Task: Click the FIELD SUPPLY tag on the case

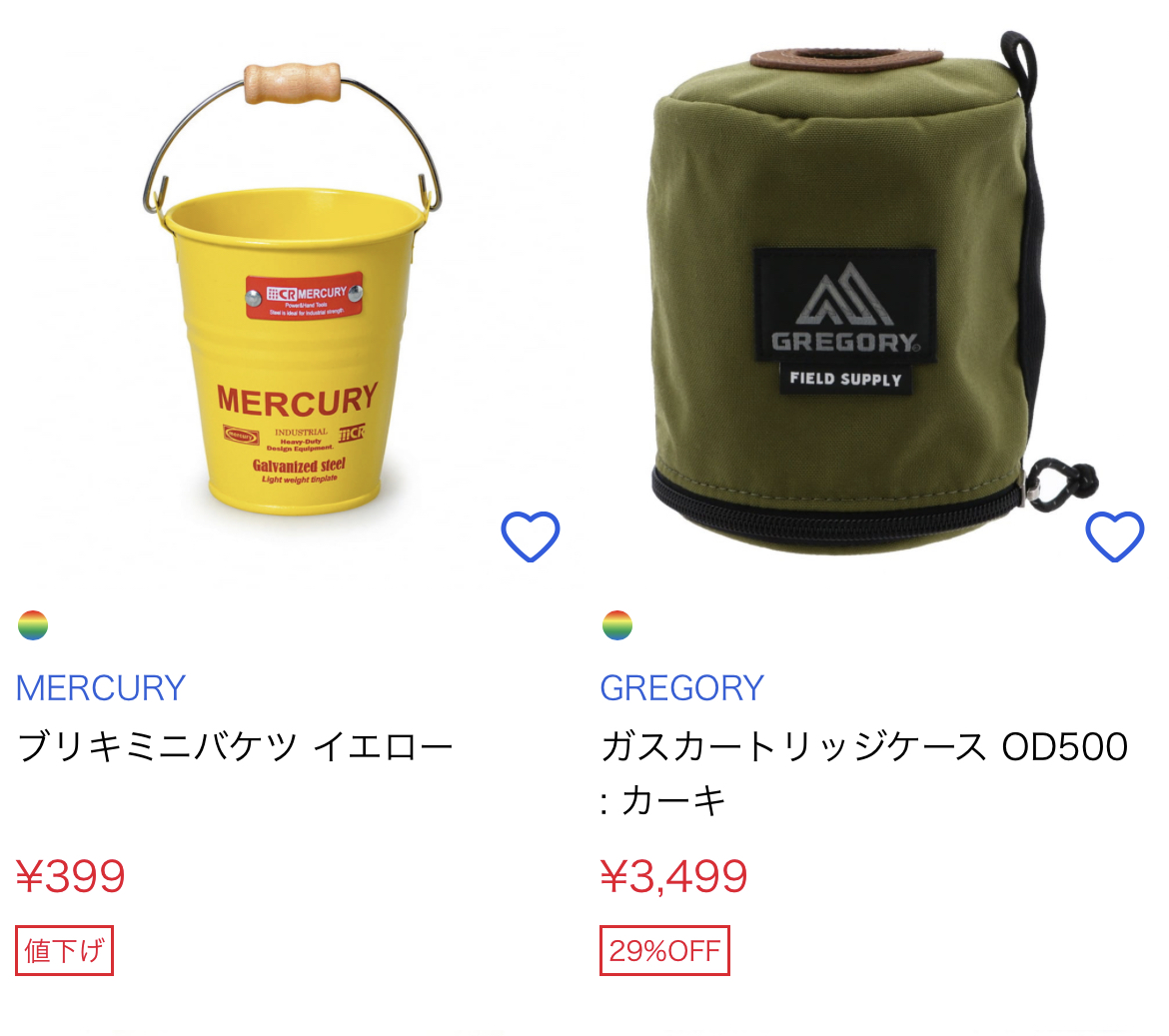Action: tap(845, 379)
